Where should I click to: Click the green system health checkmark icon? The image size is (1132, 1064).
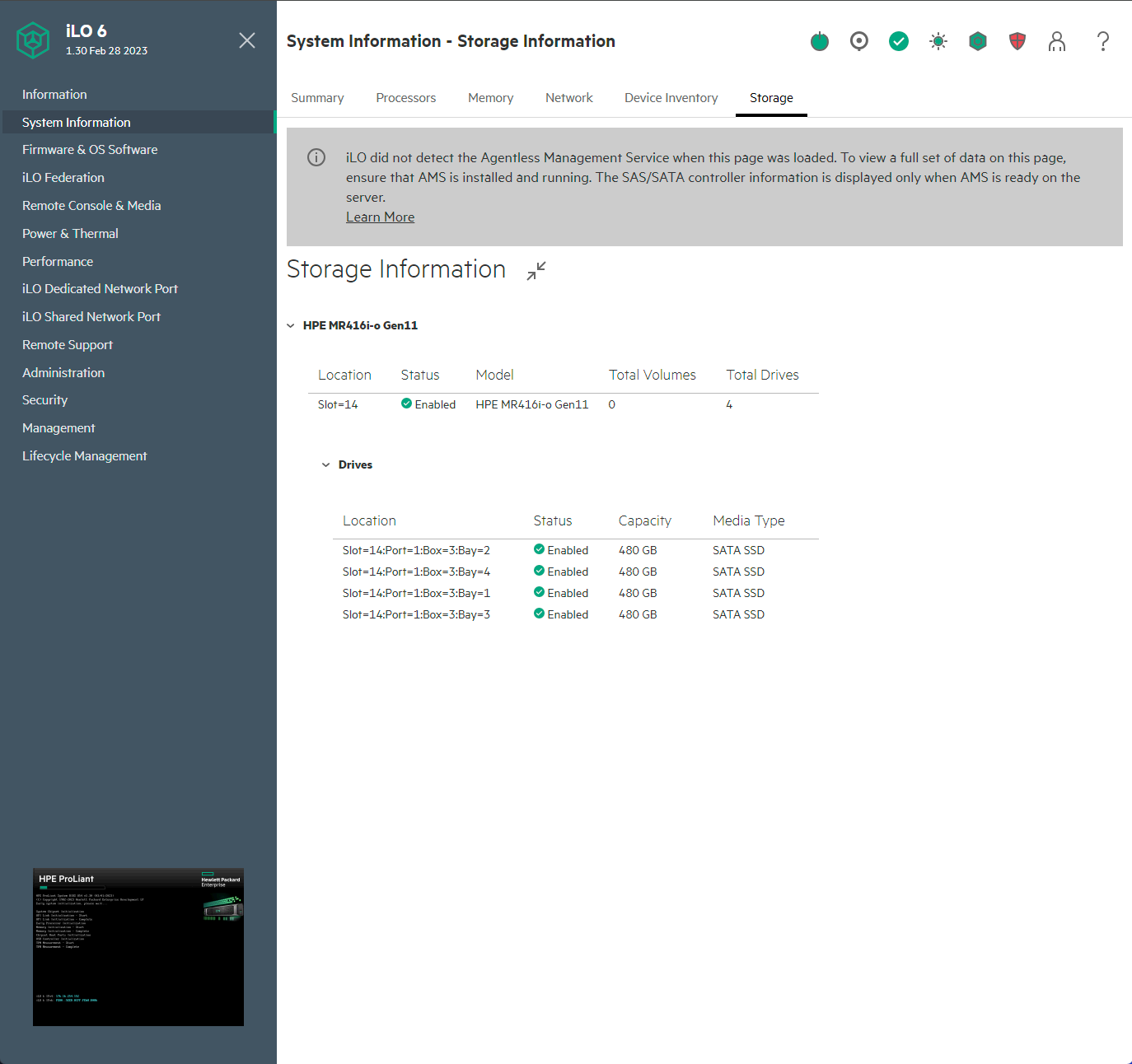(898, 41)
